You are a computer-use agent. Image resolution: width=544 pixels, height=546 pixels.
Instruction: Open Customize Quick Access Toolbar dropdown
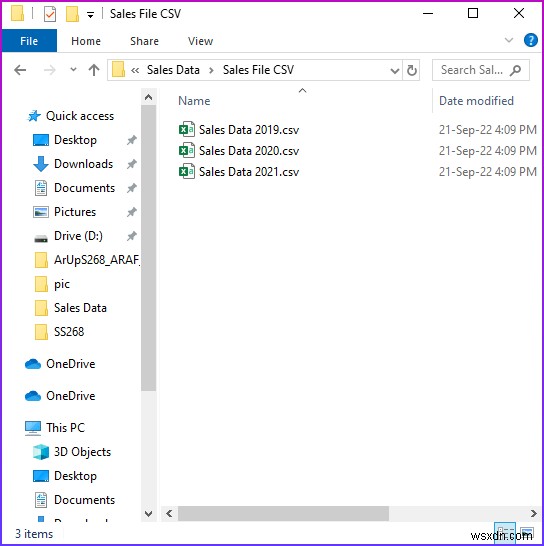(x=90, y=15)
